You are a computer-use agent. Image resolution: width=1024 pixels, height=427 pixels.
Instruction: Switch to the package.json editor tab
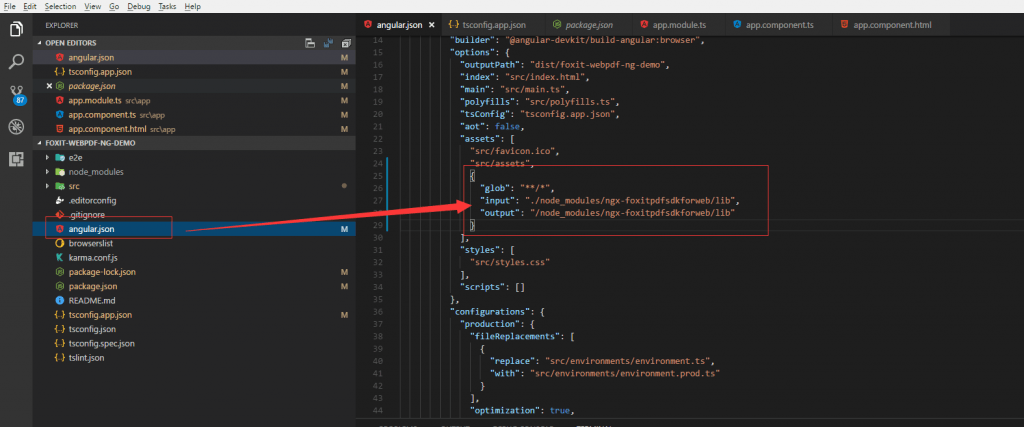click(x=588, y=25)
